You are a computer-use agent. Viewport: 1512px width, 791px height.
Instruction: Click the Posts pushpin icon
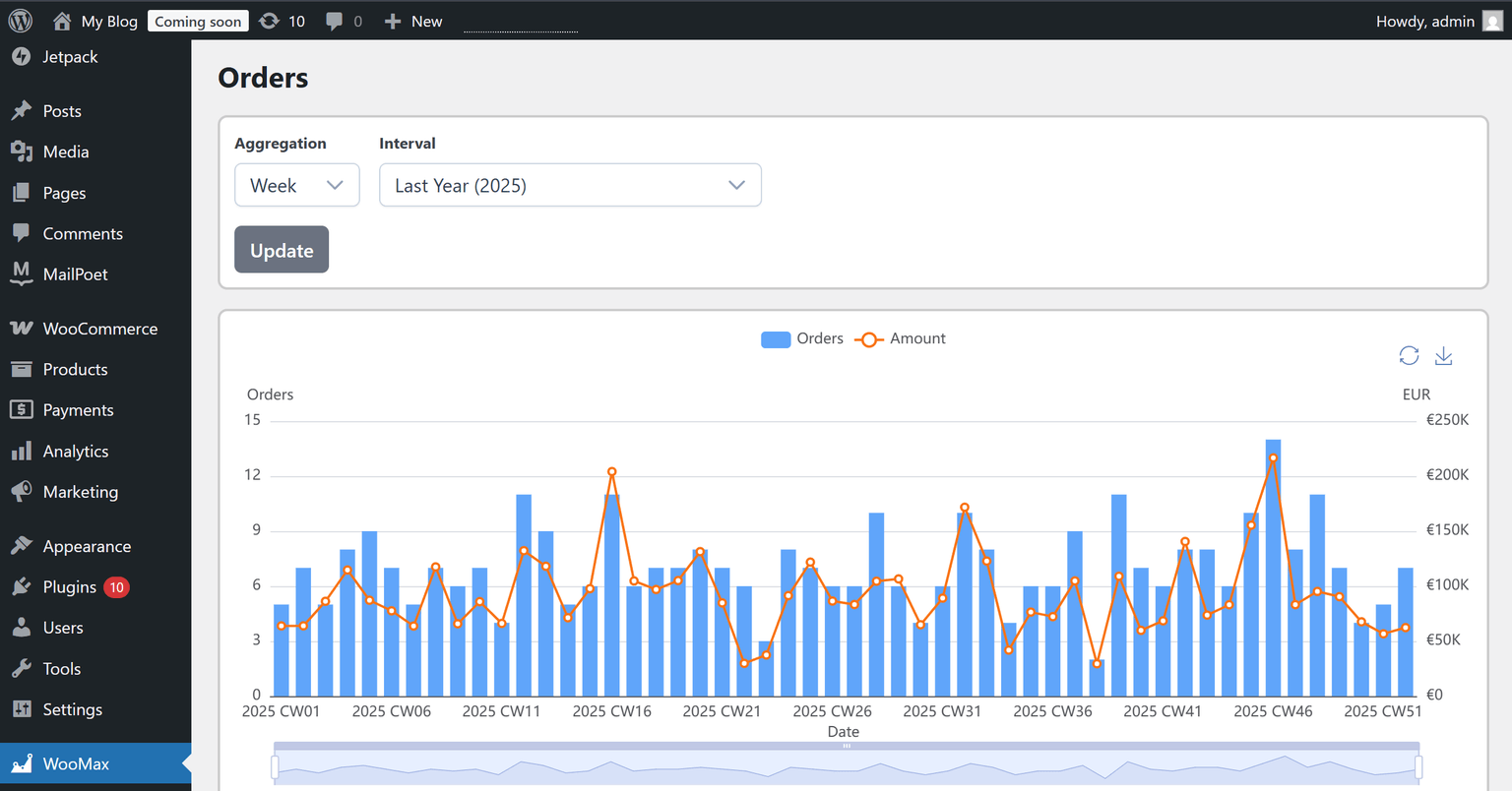pos(22,111)
